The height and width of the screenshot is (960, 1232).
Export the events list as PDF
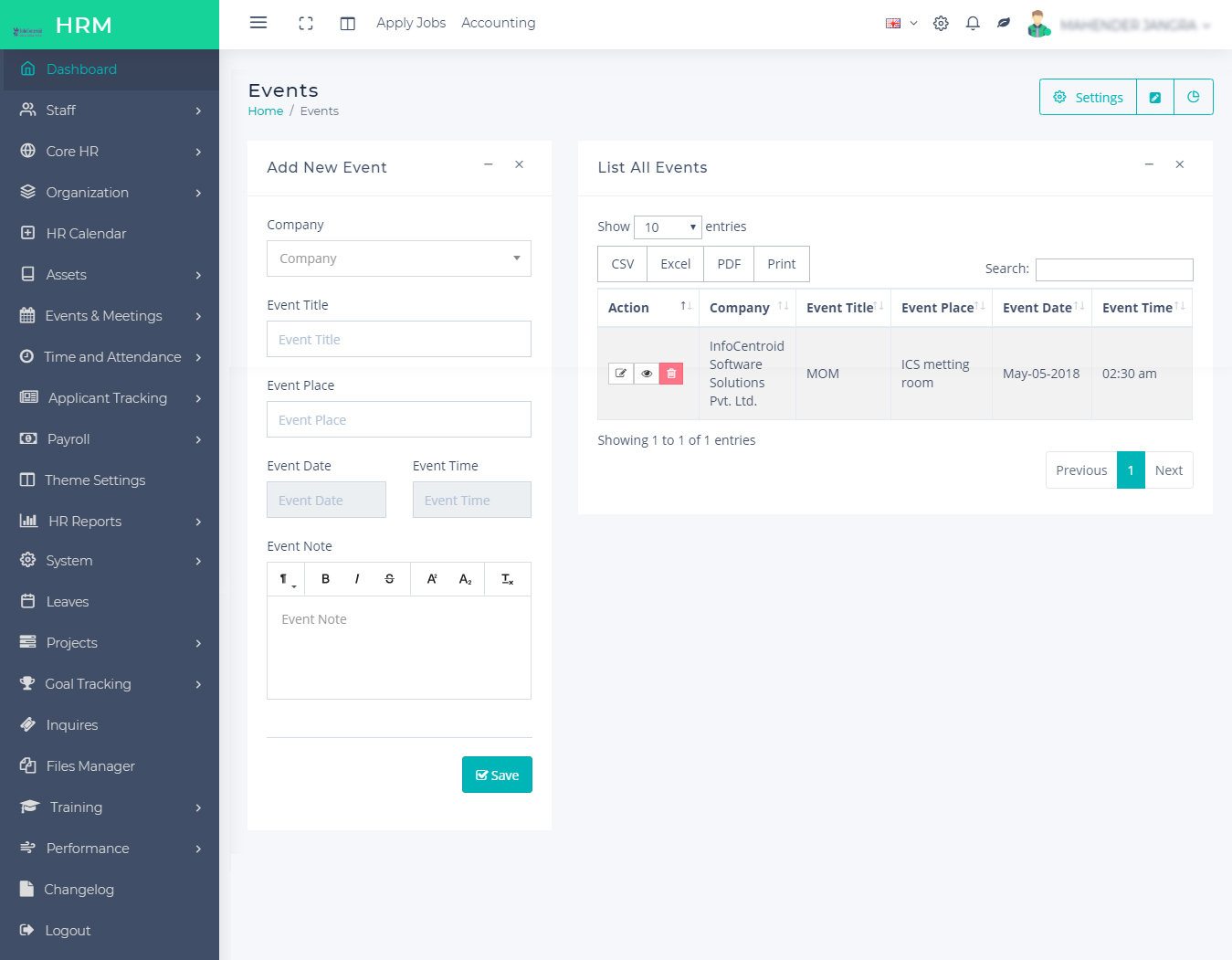(729, 264)
